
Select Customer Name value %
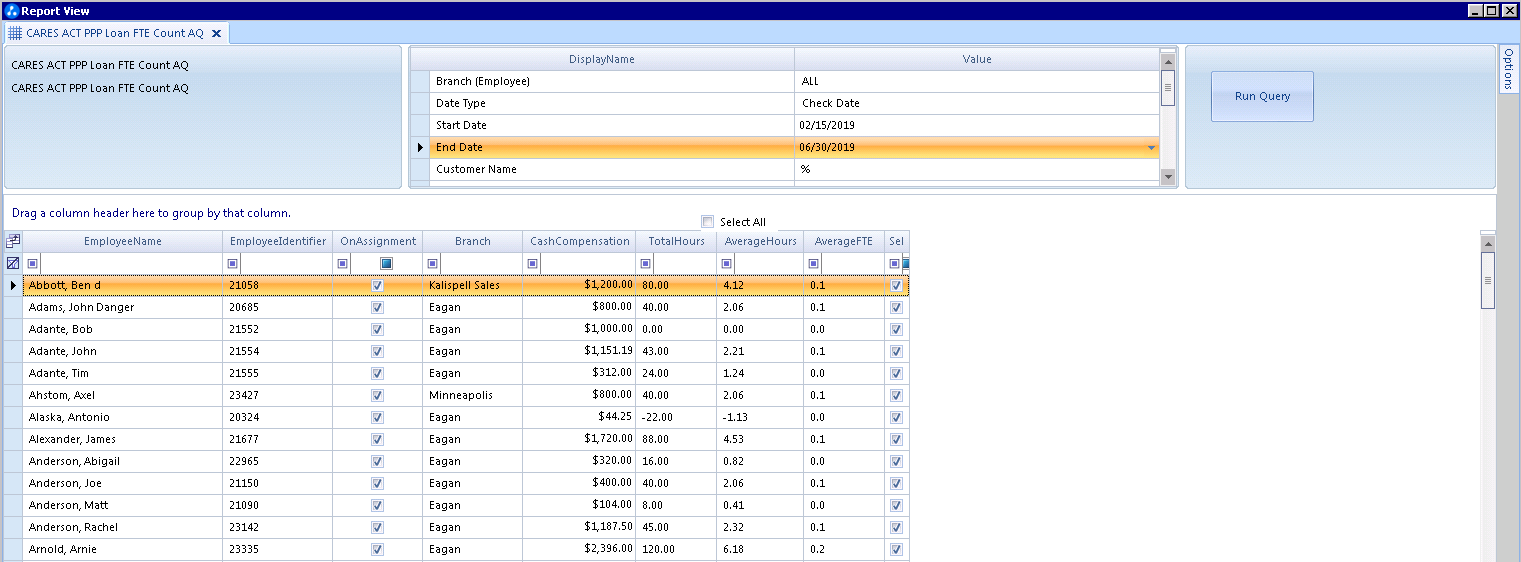[977, 170]
